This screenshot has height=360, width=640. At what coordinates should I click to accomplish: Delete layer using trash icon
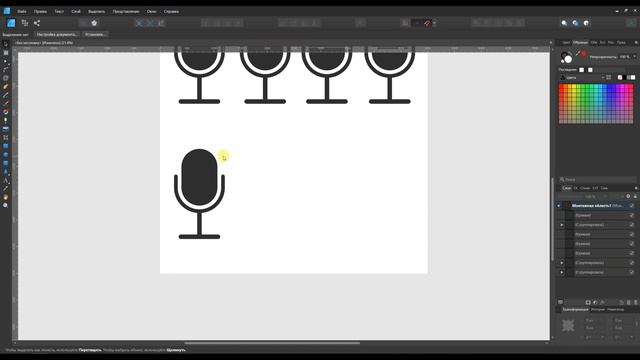(x=636, y=302)
